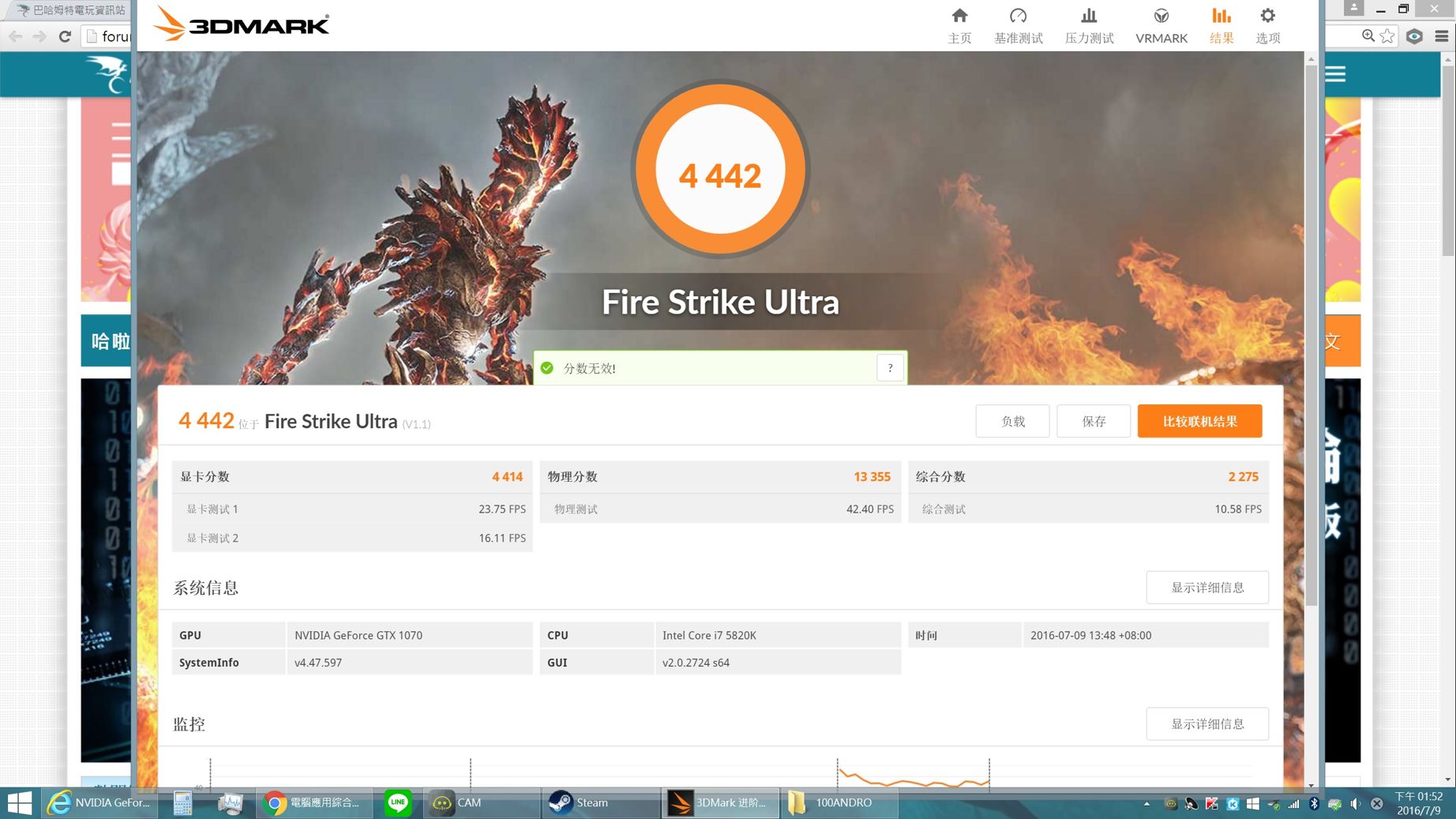Viewport: 1456px width, 819px height.
Task: Click the 3DMark logo
Action: pyautogui.click(x=241, y=24)
